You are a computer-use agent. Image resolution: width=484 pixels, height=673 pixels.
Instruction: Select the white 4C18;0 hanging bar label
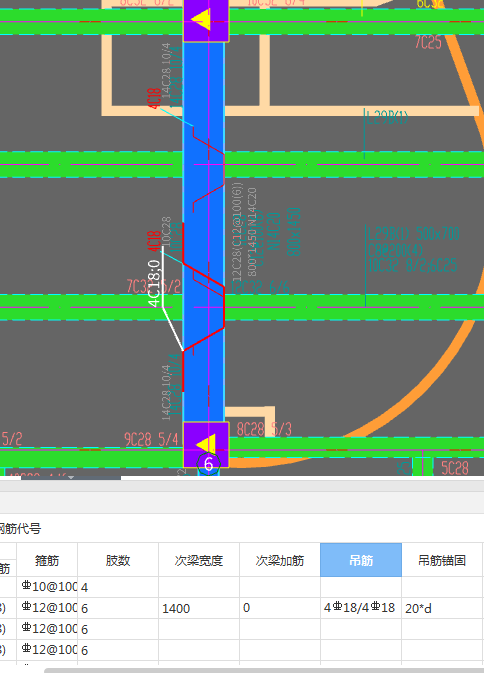coord(154,283)
